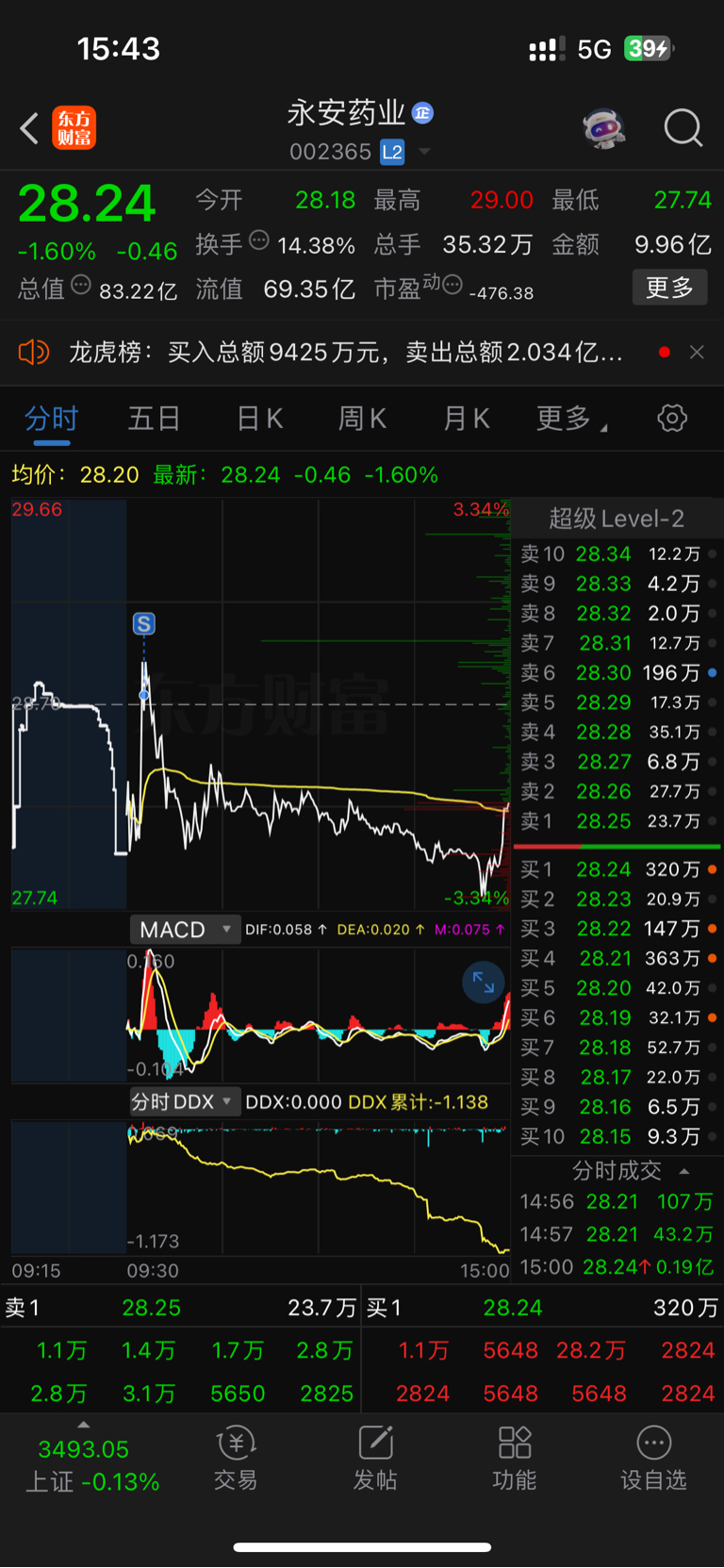
Task: Dismiss the 龙虎榜 banner with X
Action: coord(697,353)
